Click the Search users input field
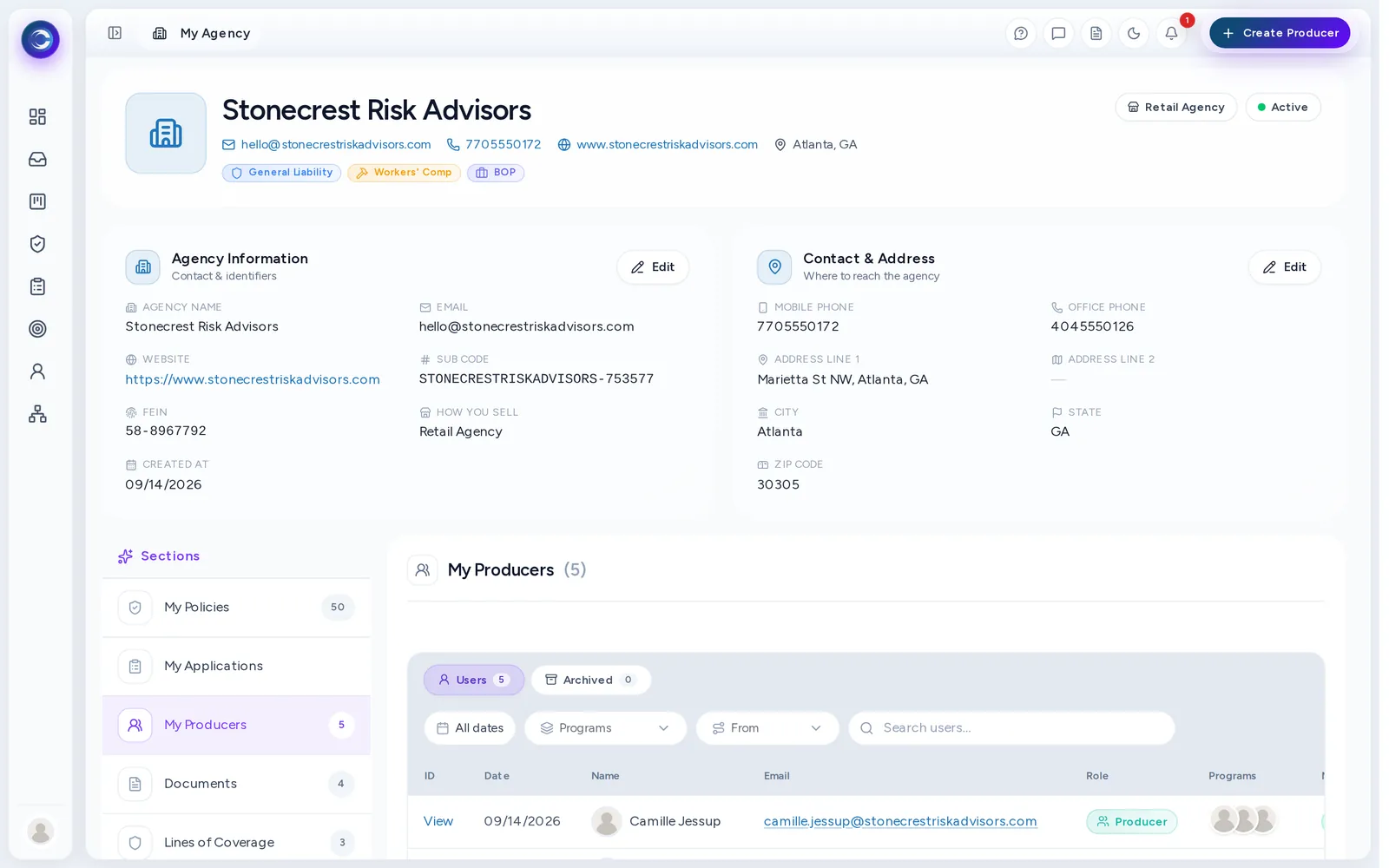This screenshot has height=868, width=1389. [1011, 728]
